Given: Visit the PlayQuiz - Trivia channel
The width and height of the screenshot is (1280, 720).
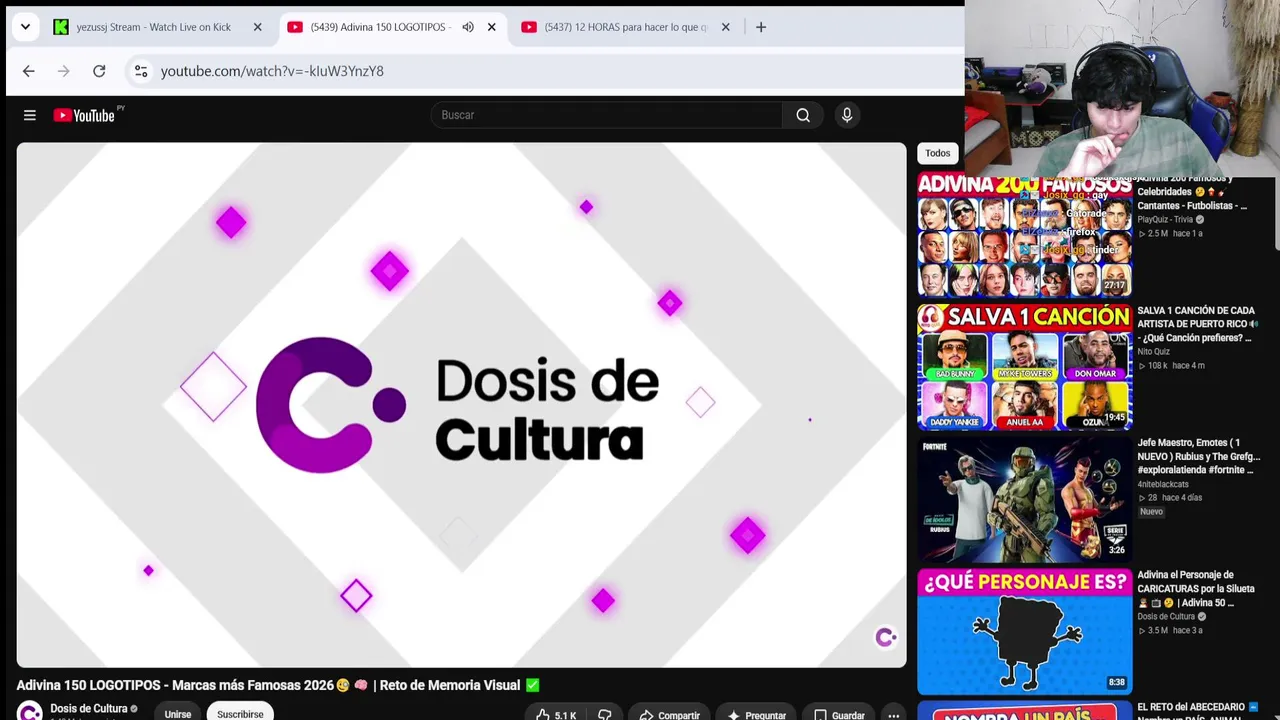Looking at the screenshot, I should click(1165, 220).
